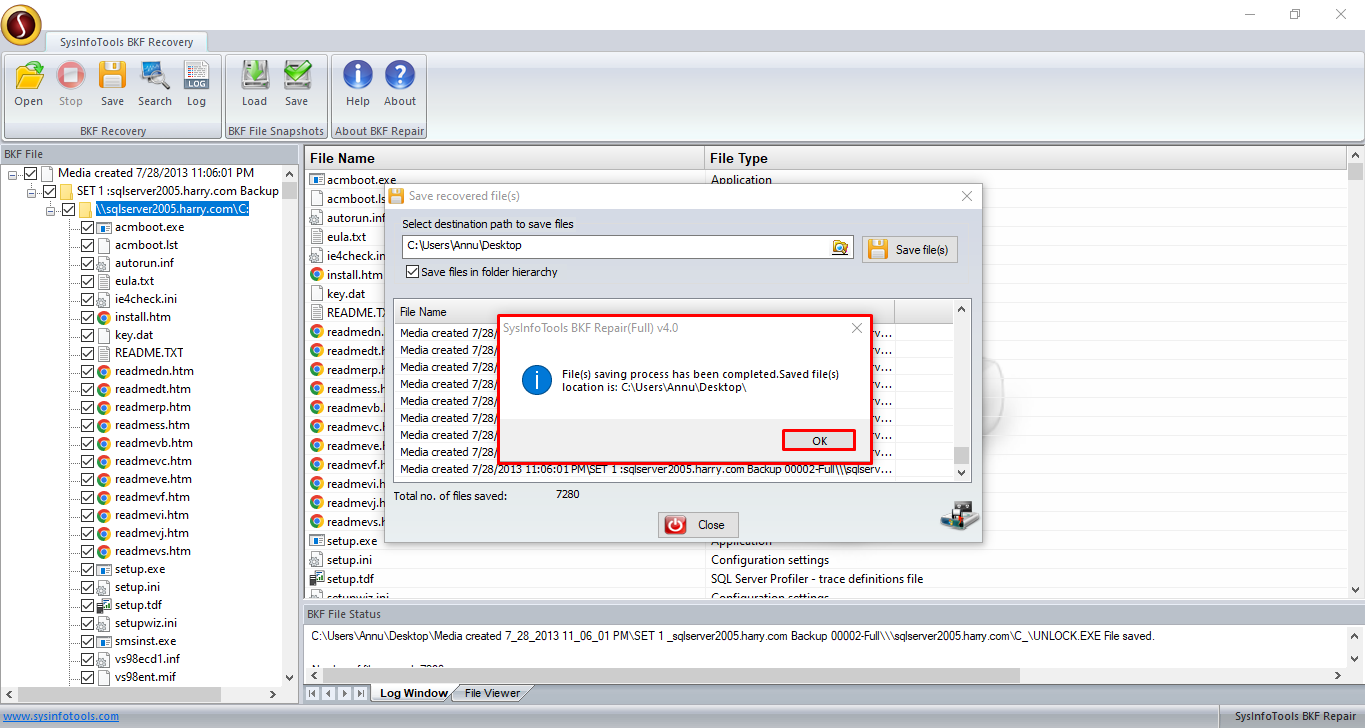The height and width of the screenshot is (728, 1365).
Task: Select vs98ecd1.inf in the BKF tree
Action: (147, 659)
